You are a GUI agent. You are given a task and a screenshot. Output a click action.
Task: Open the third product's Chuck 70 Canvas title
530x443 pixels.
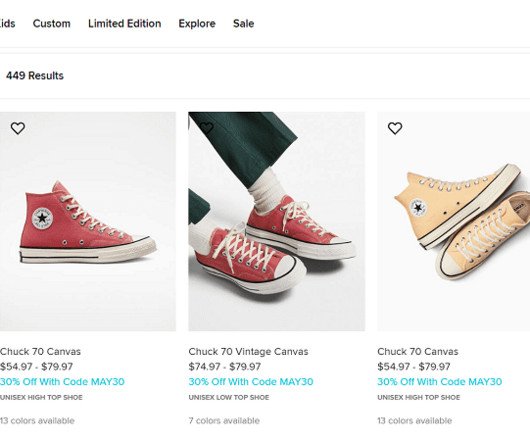418,351
